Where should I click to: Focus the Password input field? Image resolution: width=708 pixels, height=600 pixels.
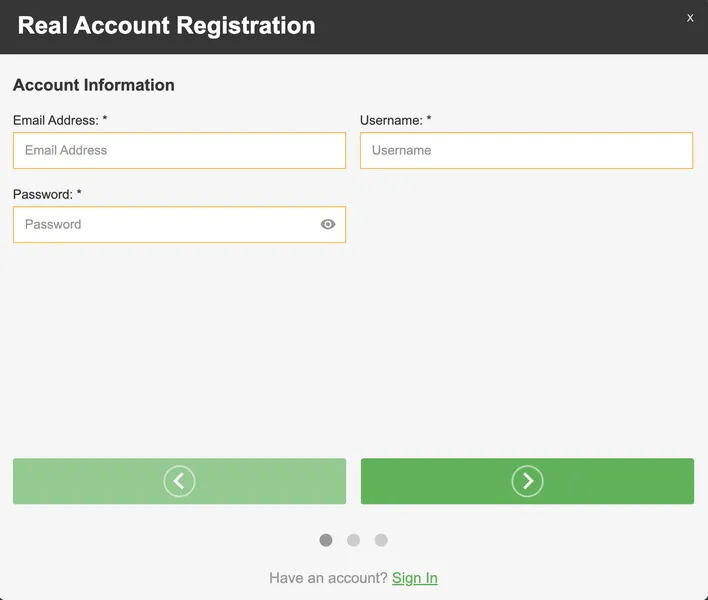click(x=165, y=225)
